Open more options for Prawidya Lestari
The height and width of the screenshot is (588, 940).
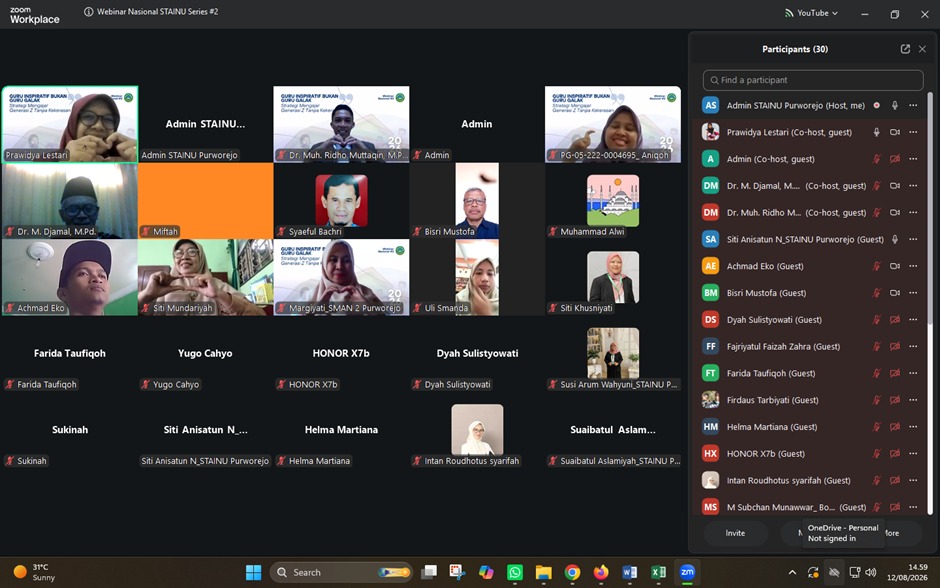click(x=913, y=132)
